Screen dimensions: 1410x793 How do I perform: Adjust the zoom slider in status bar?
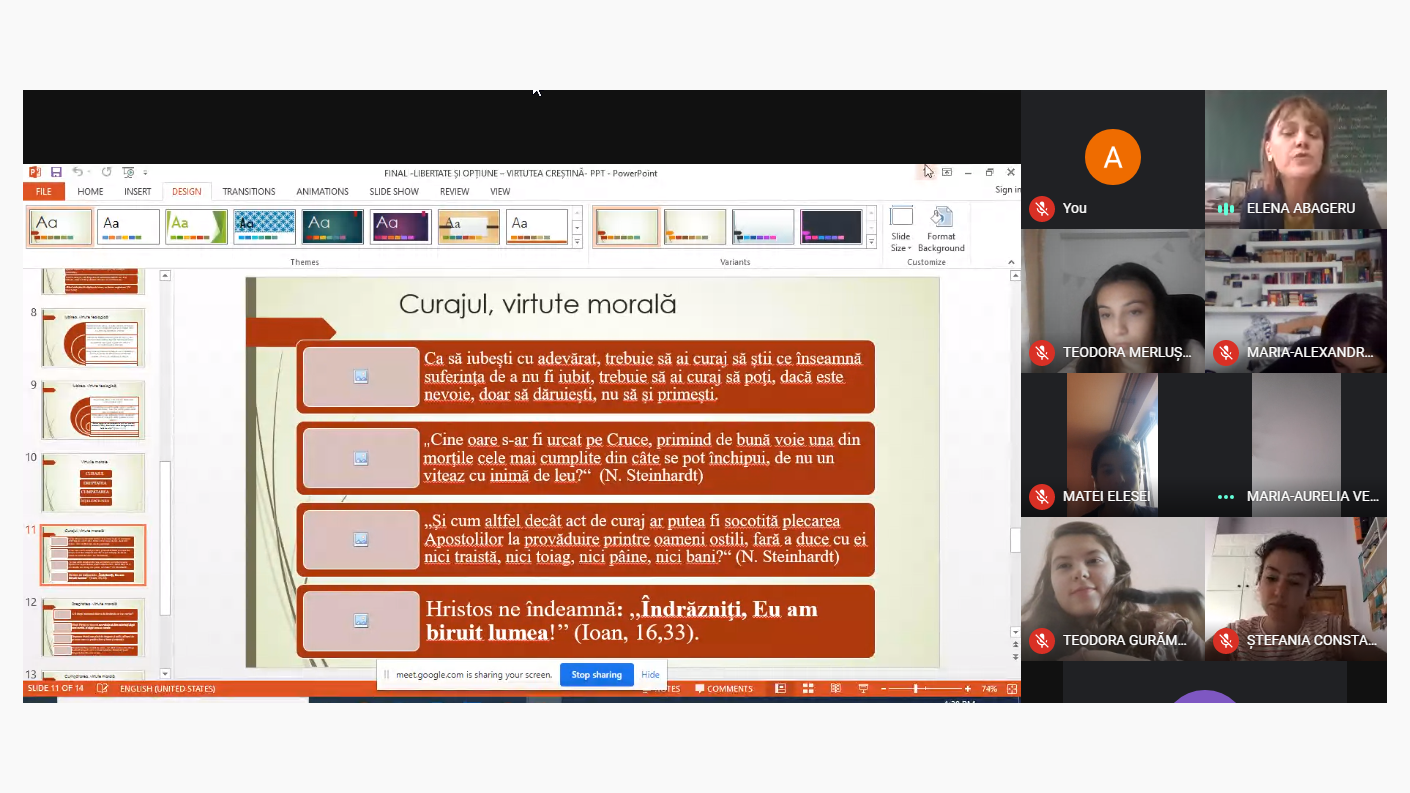pyautogui.click(x=916, y=689)
